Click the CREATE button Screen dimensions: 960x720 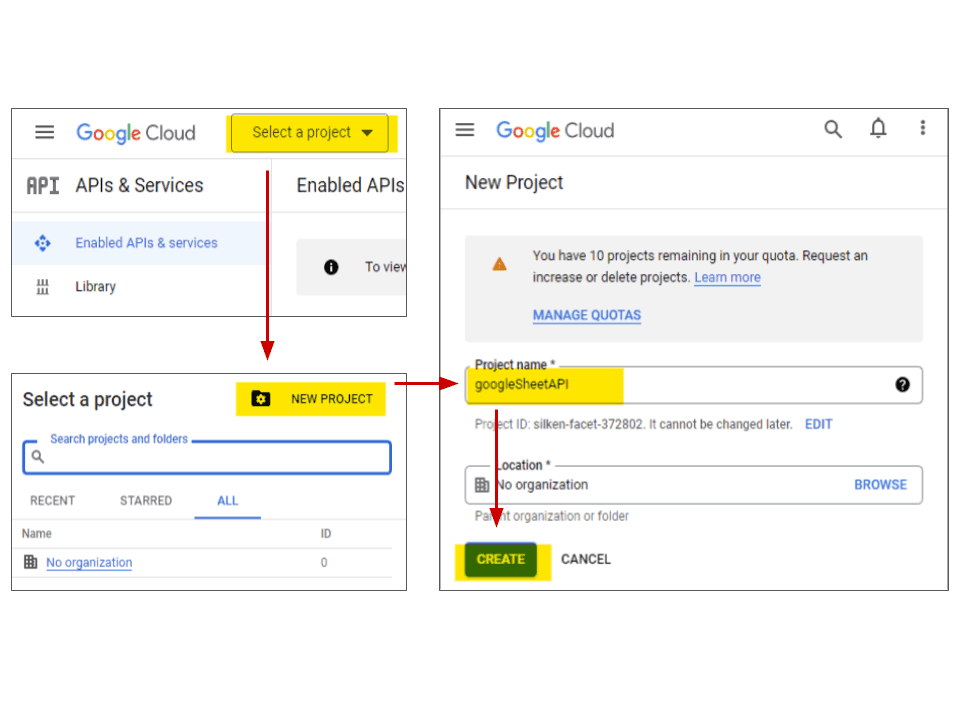pyautogui.click(x=501, y=560)
